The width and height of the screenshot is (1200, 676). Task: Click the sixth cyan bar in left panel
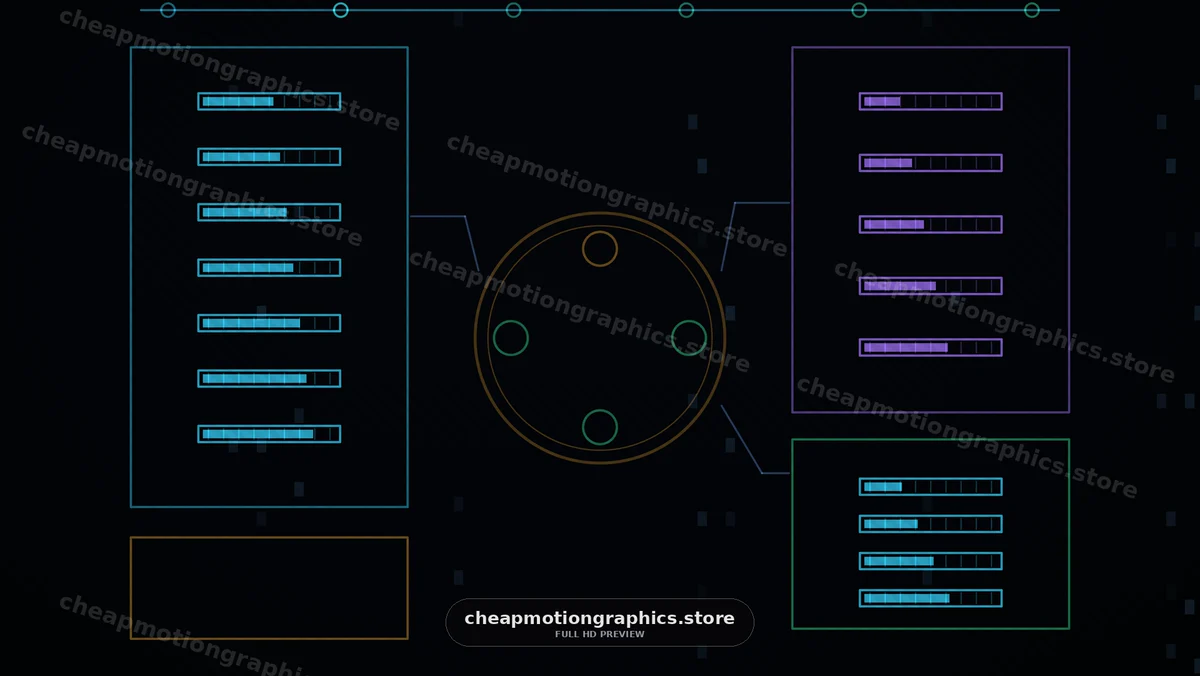(269, 379)
